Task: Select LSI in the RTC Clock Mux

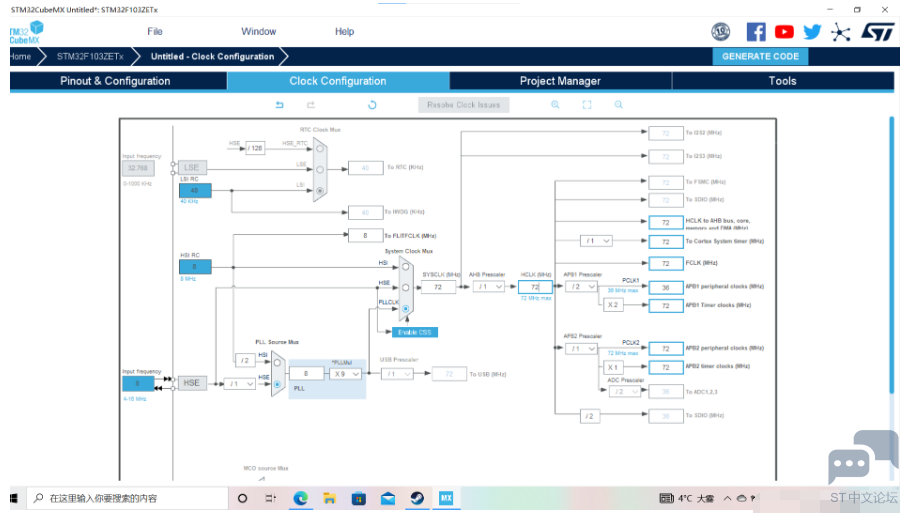Action: (319, 190)
